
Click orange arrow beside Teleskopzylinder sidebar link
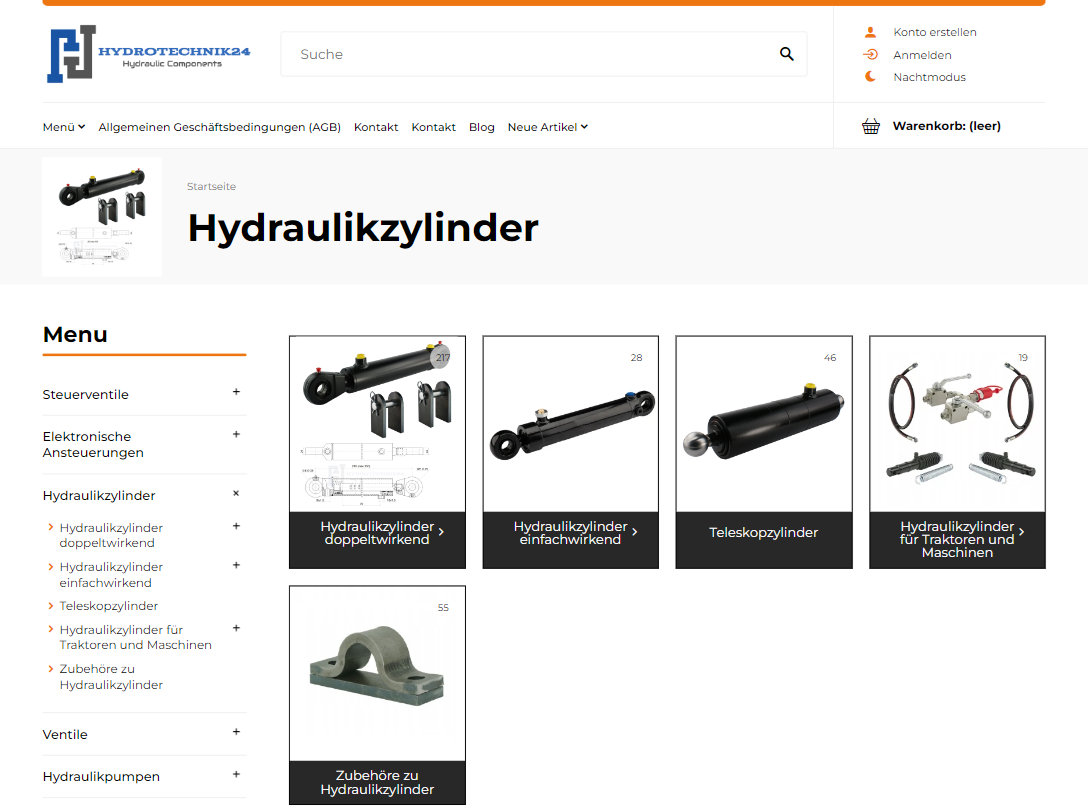point(51,605)
